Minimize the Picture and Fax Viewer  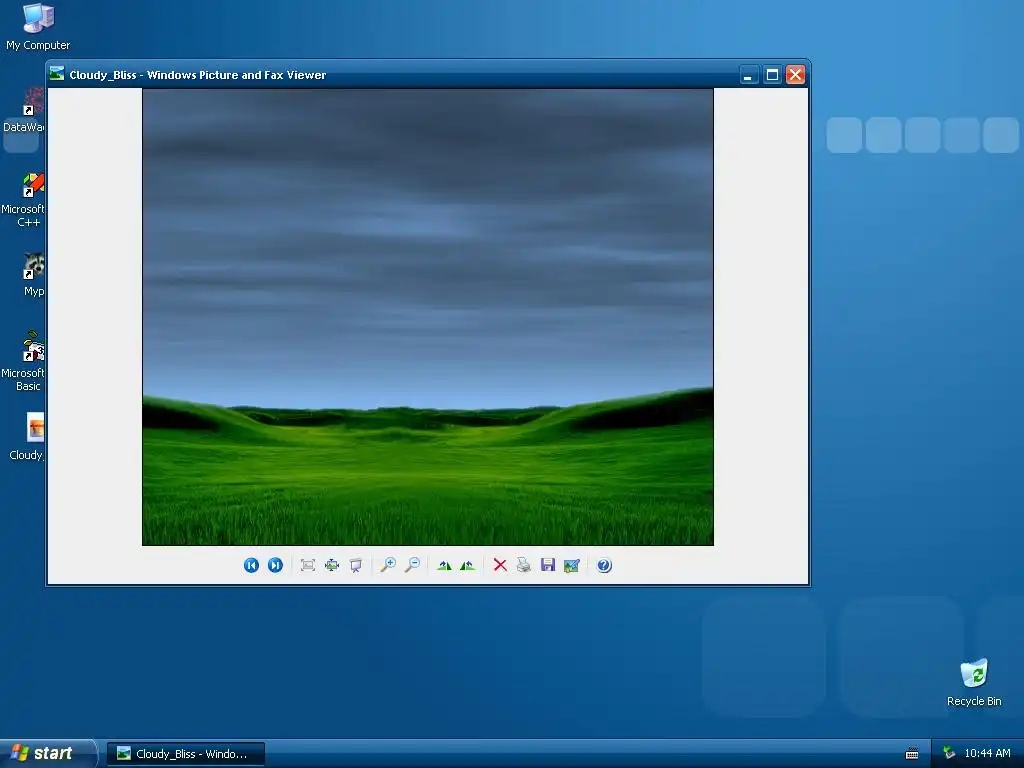pyautogui.click(x=748, y=74)
